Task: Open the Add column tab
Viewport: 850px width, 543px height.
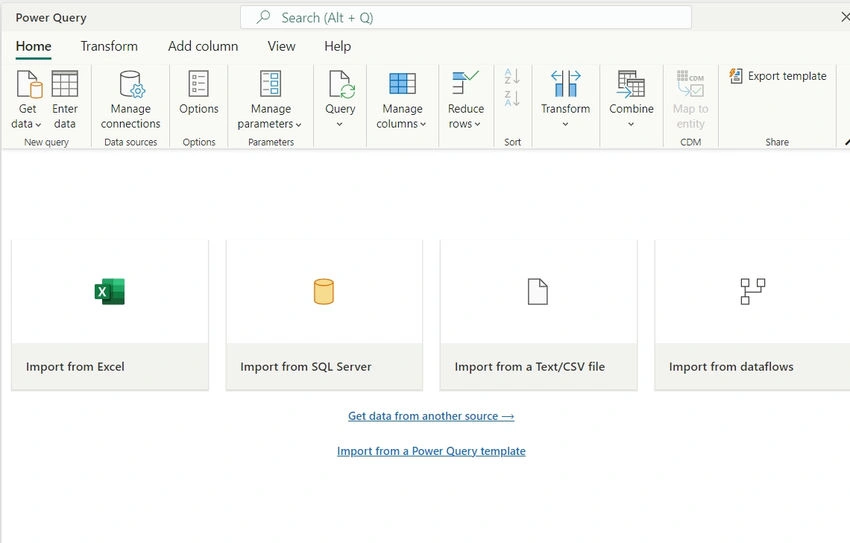Action: click(203, 47)
